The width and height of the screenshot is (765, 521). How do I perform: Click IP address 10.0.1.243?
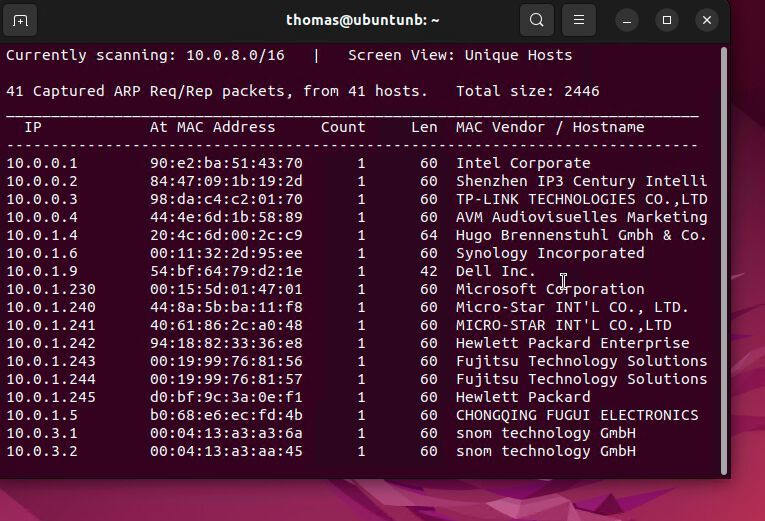tap(51, 361)
